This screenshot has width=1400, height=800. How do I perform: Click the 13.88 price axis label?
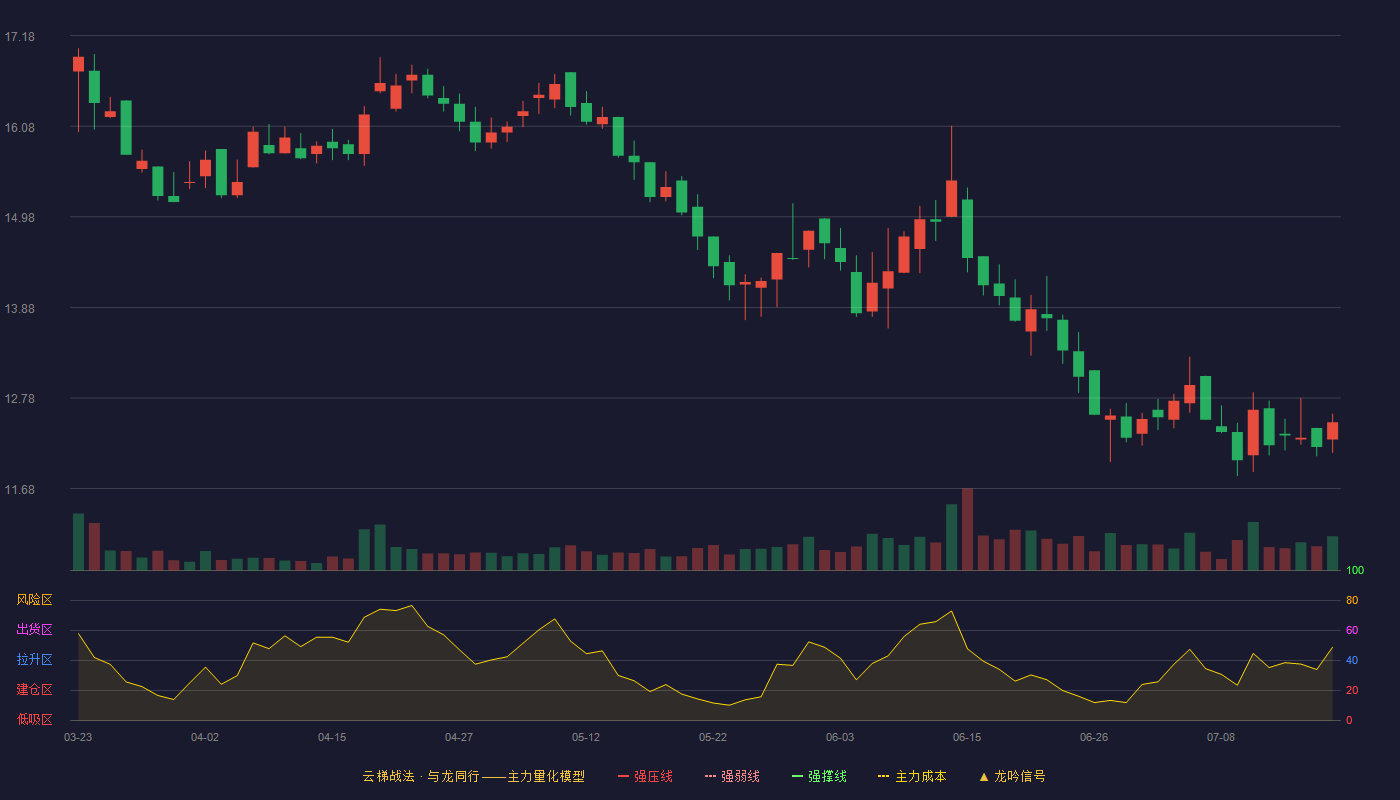20,308
